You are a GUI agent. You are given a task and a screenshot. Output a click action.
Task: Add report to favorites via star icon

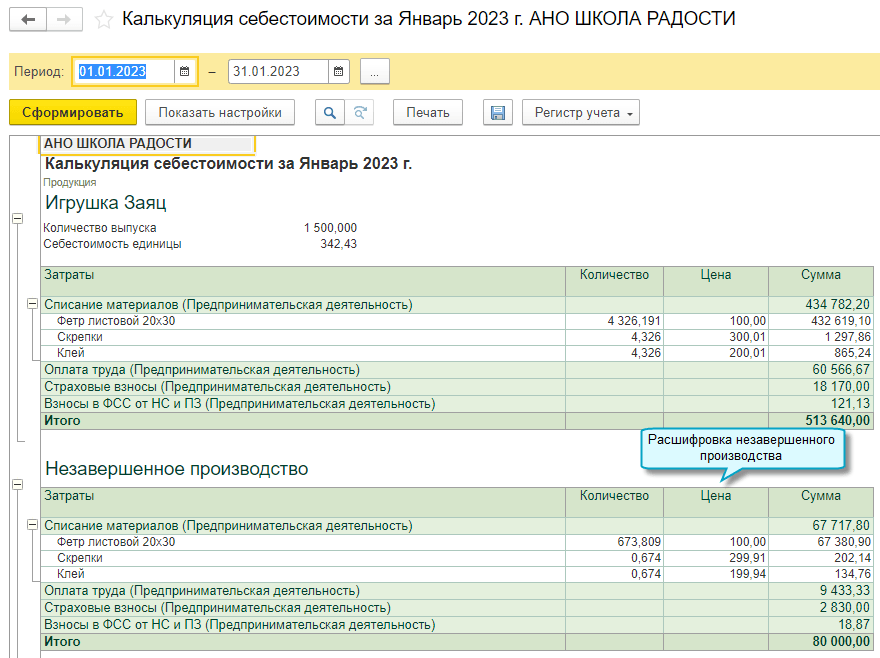(x=103, y=20)
